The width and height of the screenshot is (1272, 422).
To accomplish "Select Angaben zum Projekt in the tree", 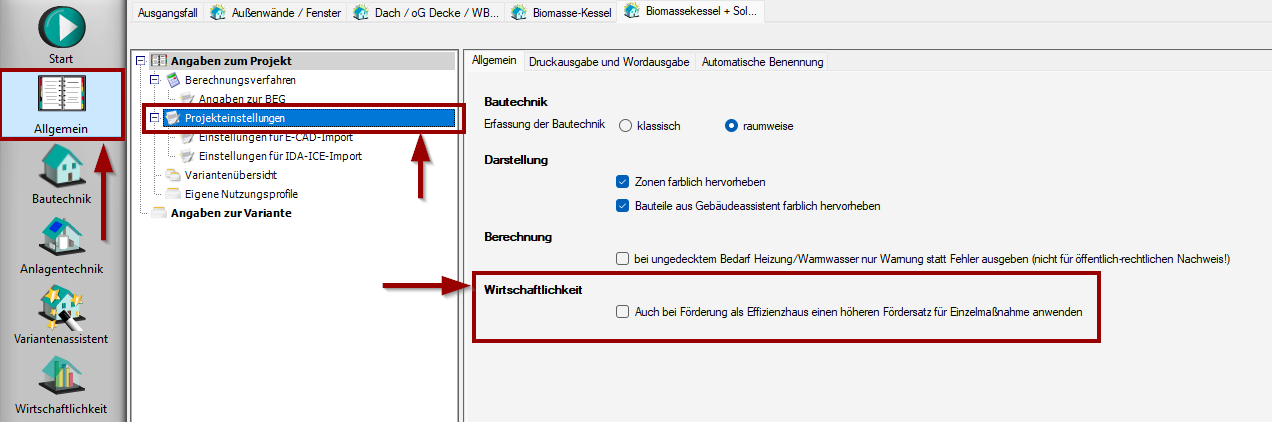I will pos(231,62).
